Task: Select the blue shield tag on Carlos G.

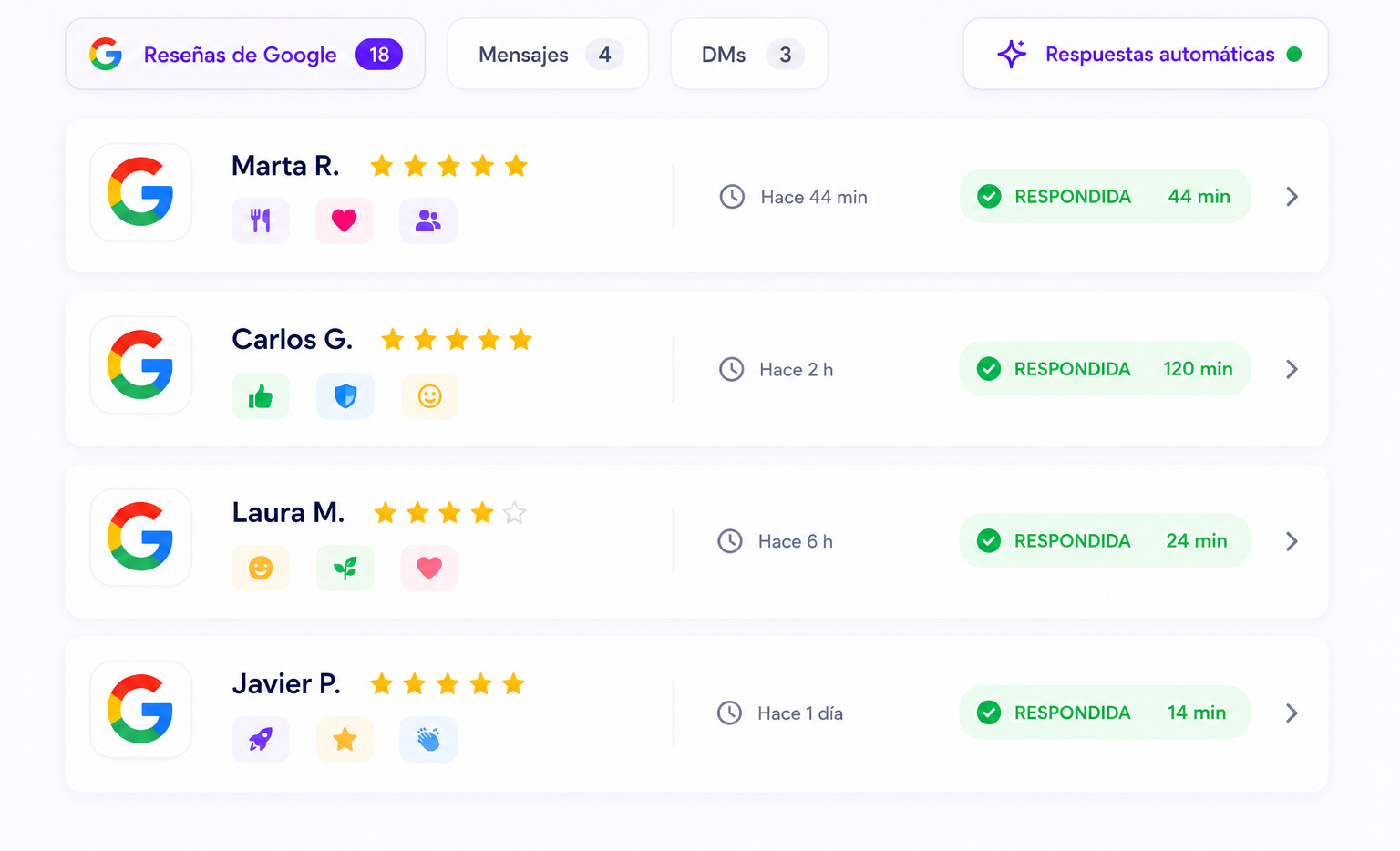Action: click(345, 396)
